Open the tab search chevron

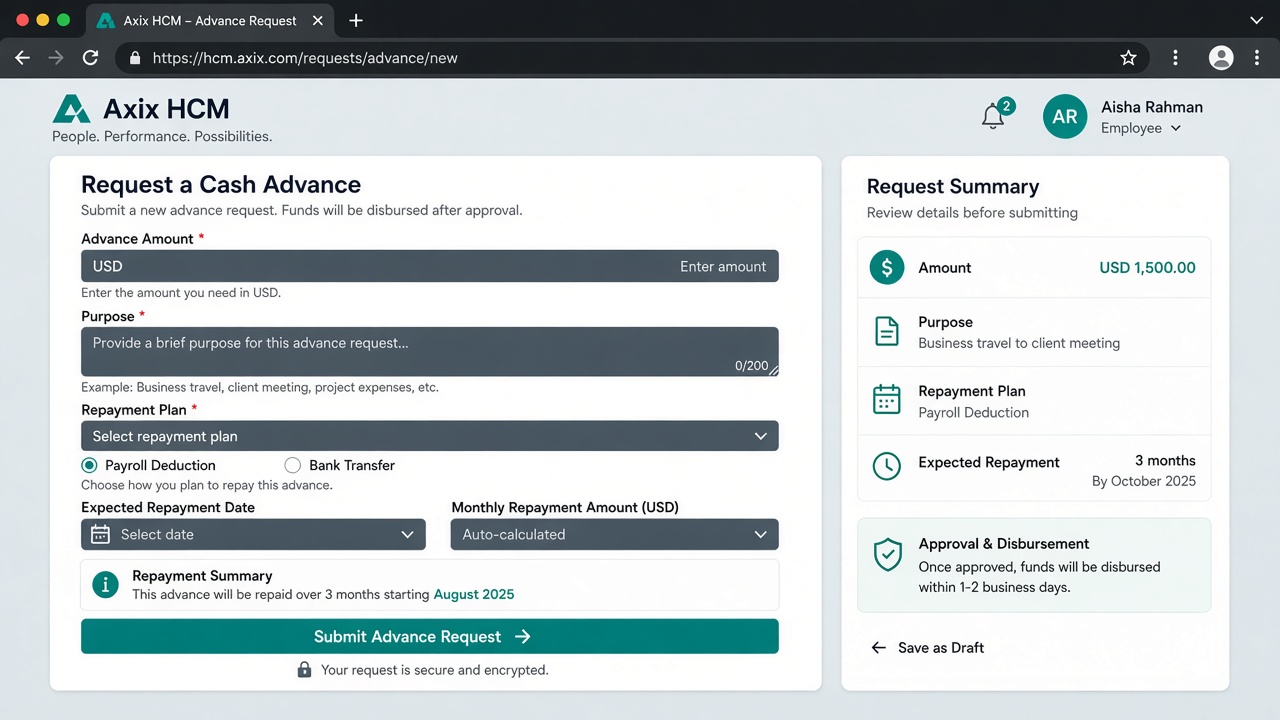point(1257,20)
